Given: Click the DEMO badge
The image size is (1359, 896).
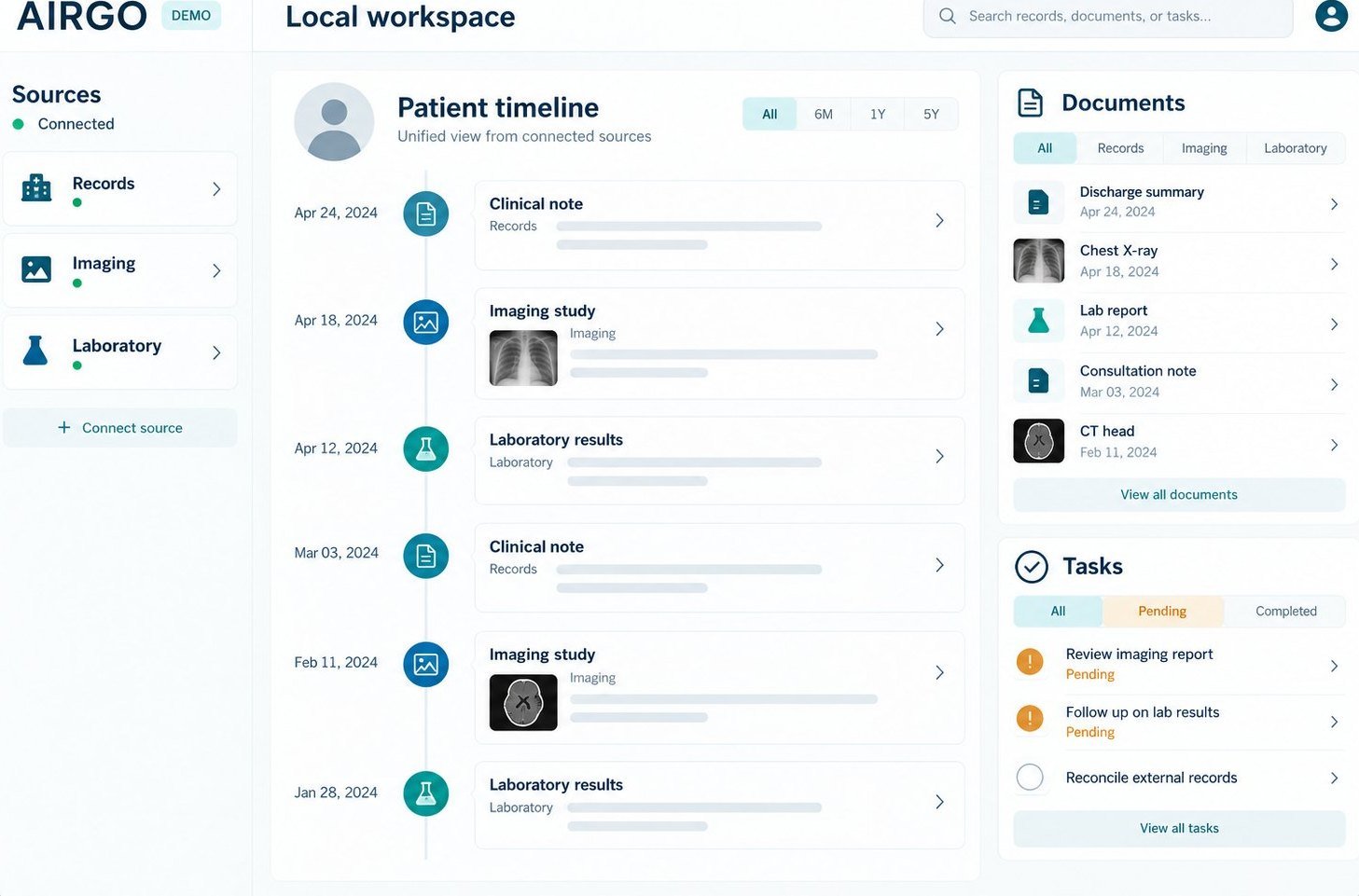Looking at the screenshot, I should pyautogui.click(x=191, y=15).
